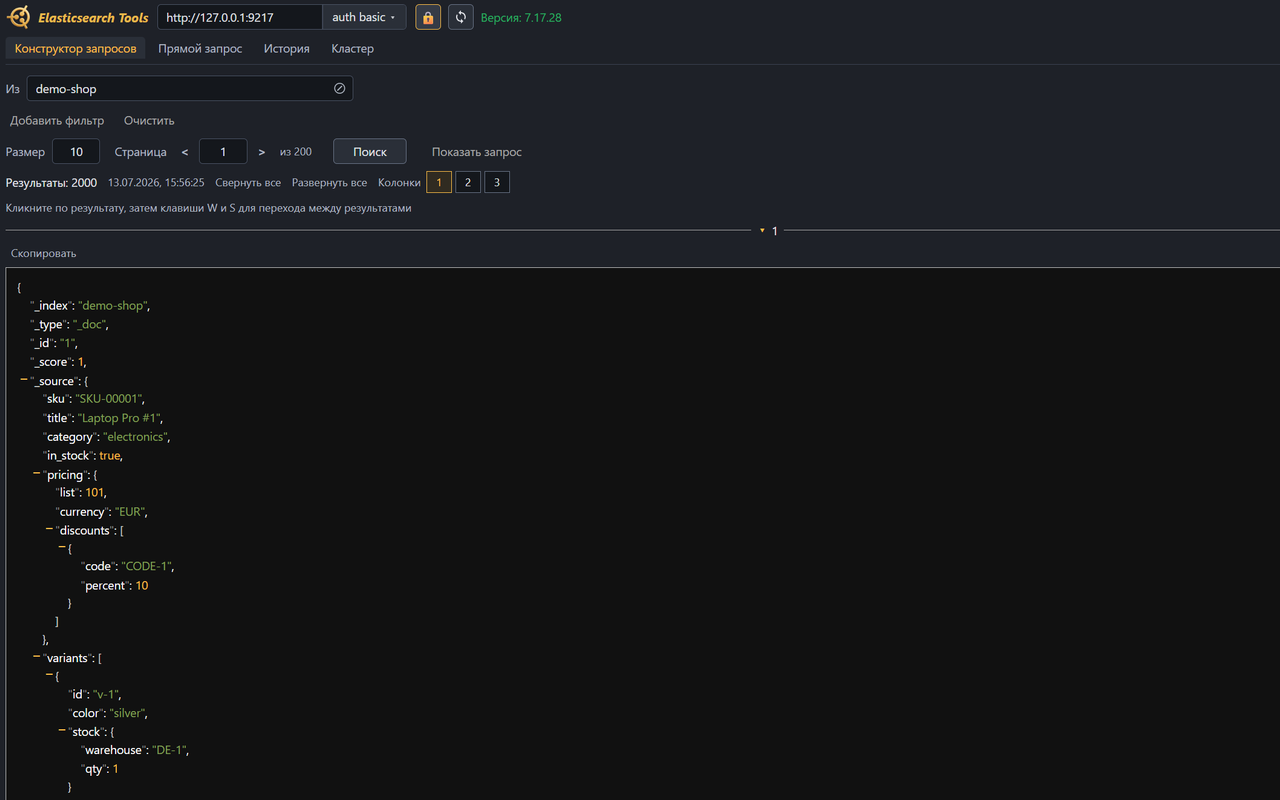This screenshot has height=800, width=1280.
Task: Click the "DE-1" warehouse value
Action: 169,750
